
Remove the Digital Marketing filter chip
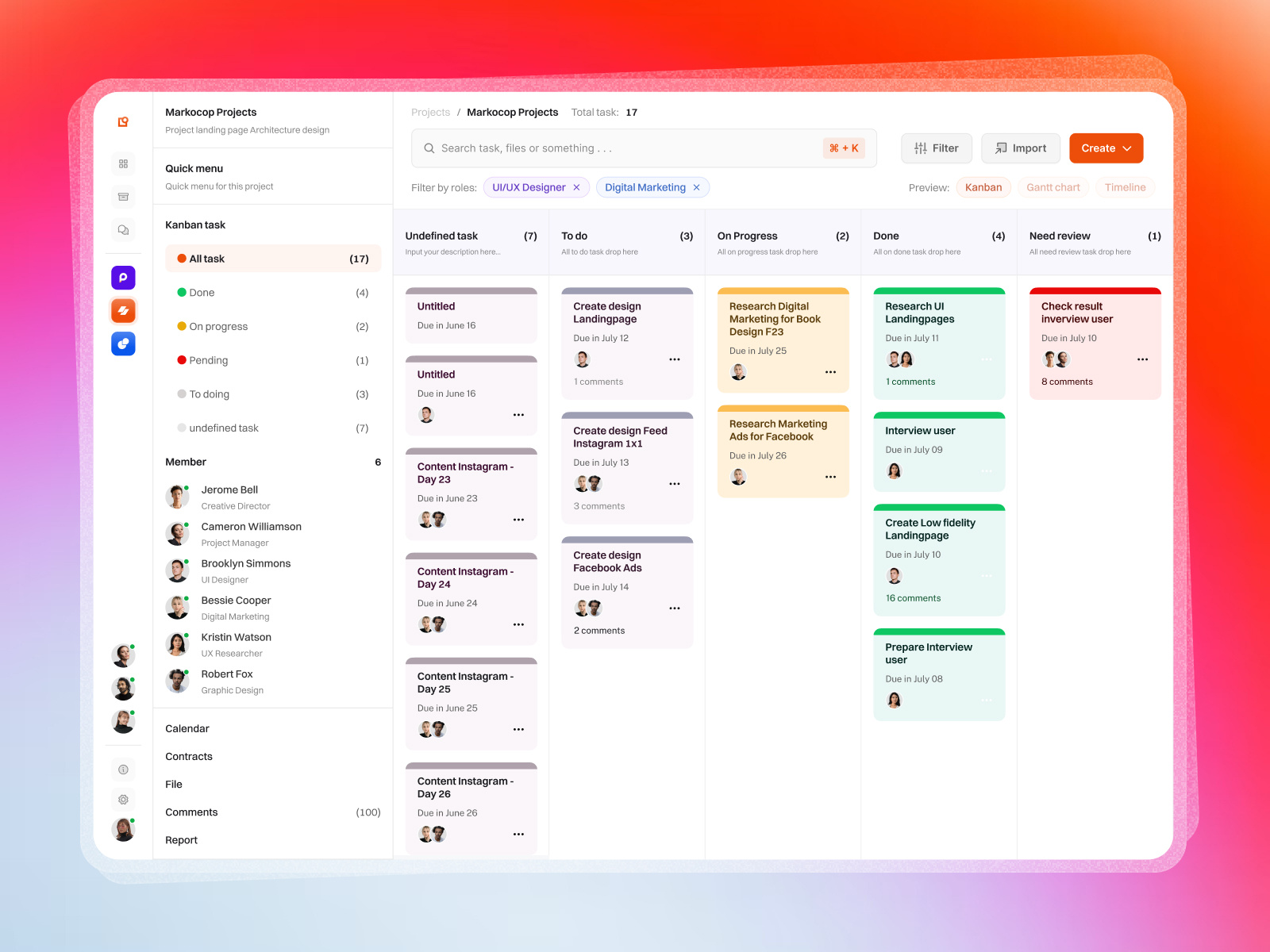(x=696, y=187)
